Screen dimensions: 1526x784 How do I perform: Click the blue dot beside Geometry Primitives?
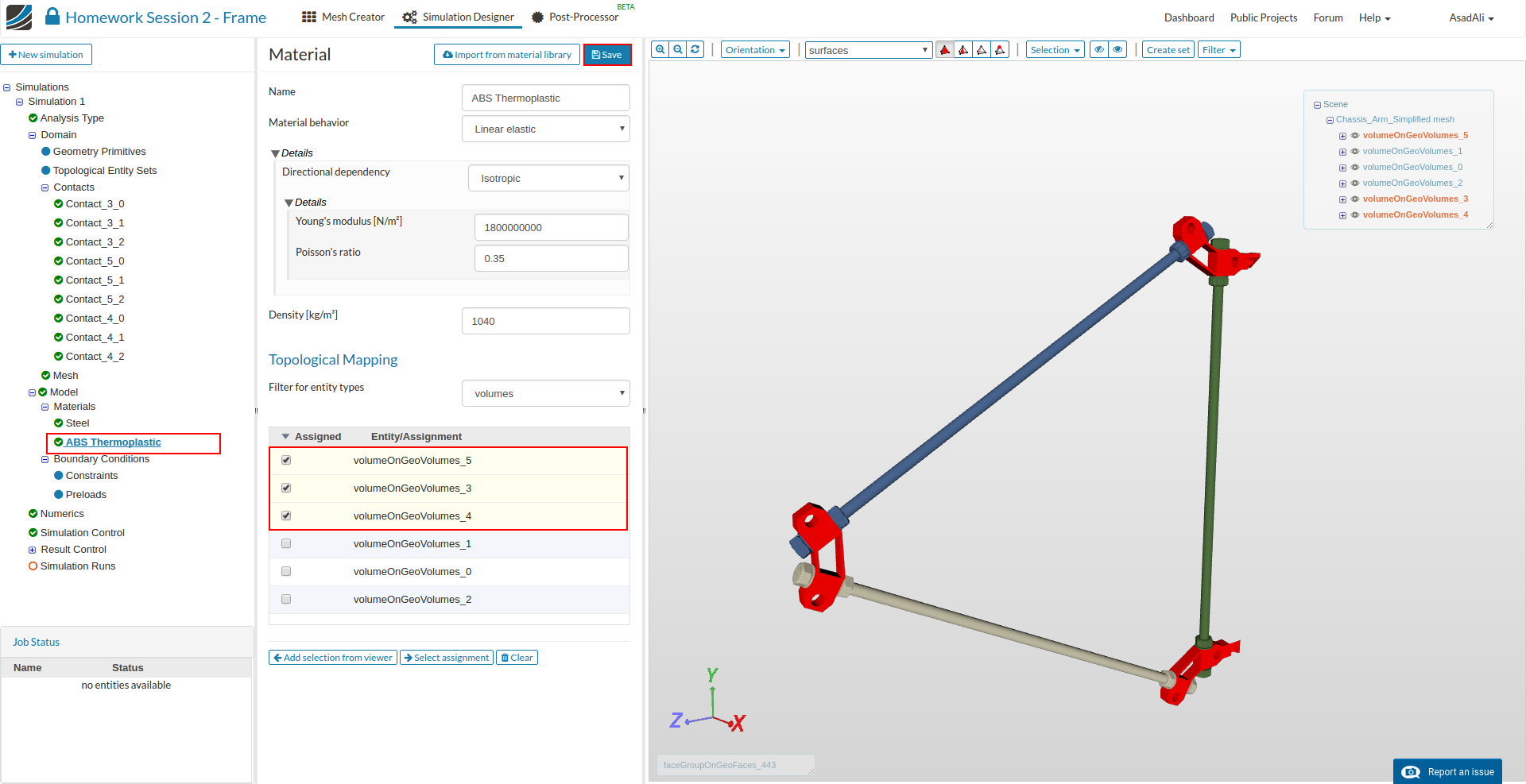click(45, 152)
